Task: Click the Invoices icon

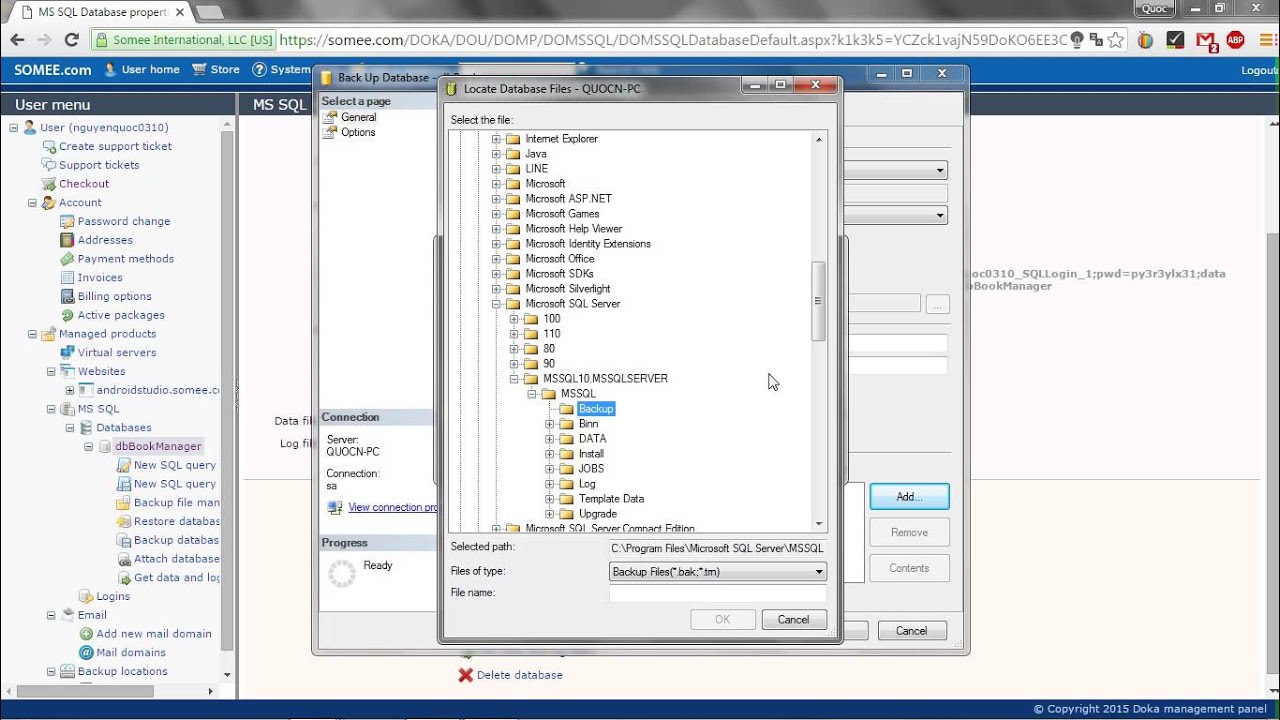Action: [x=67, y=277]
